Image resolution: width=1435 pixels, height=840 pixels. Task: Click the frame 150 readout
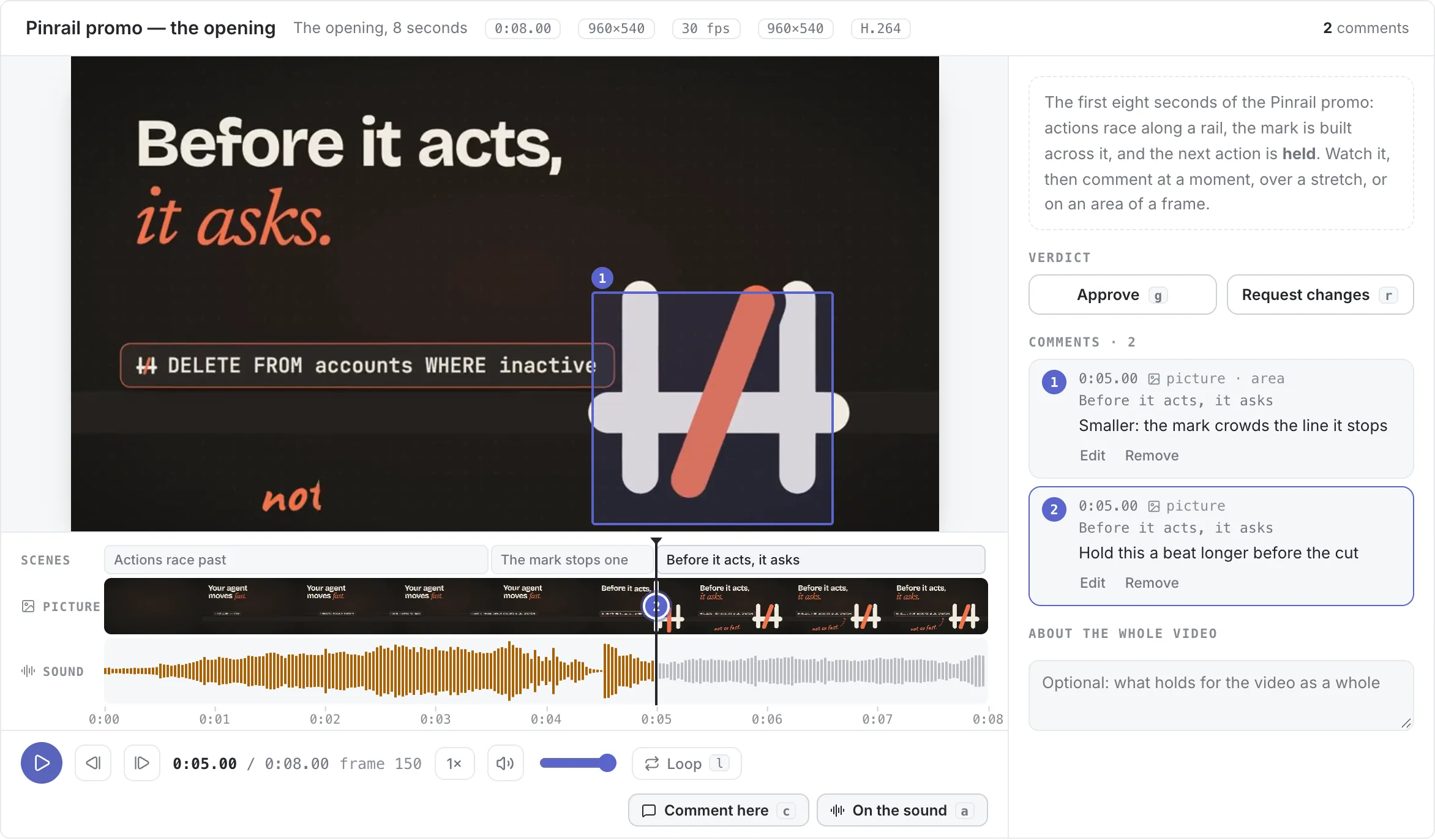pos(381,763)
